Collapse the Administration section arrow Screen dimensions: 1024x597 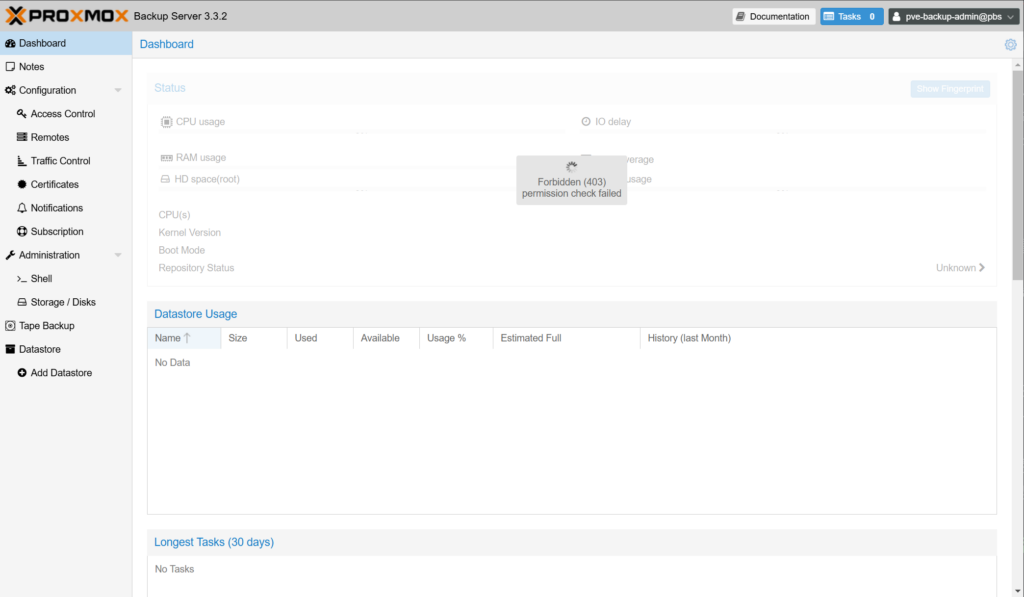[x=118, y=256]
